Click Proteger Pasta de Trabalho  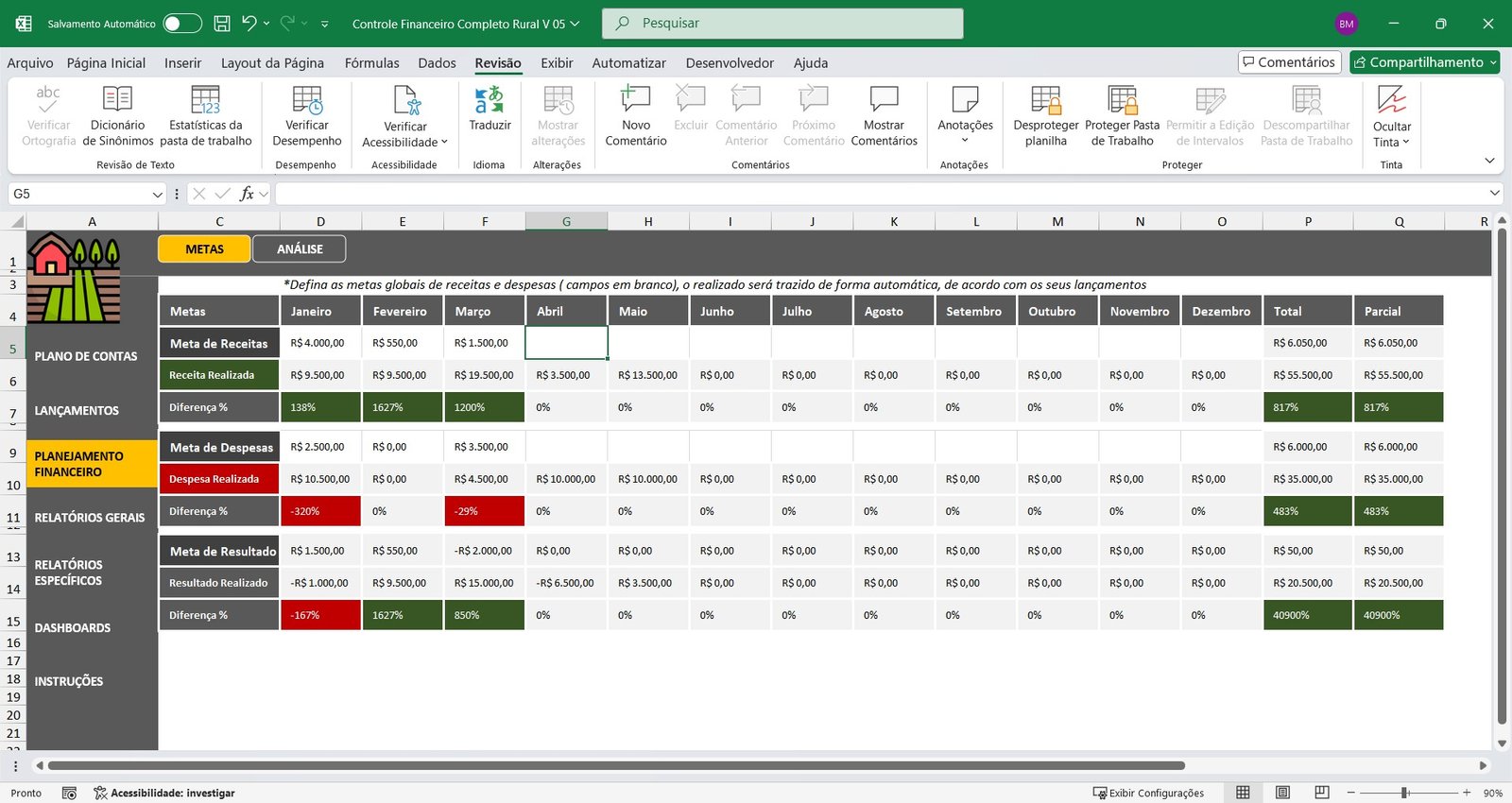[1122, 115]
